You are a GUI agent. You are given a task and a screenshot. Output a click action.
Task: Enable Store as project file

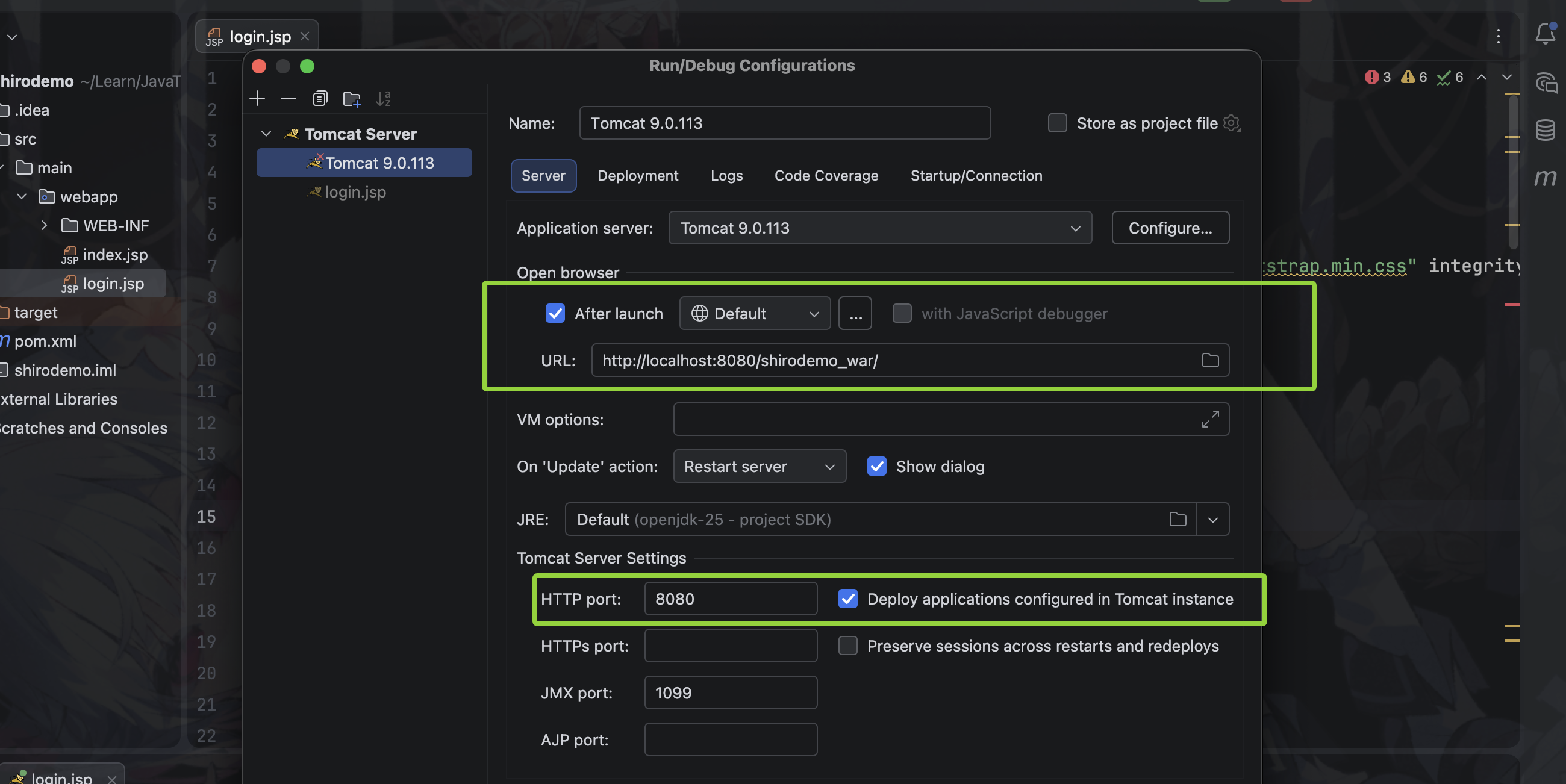click(1057, 123)
